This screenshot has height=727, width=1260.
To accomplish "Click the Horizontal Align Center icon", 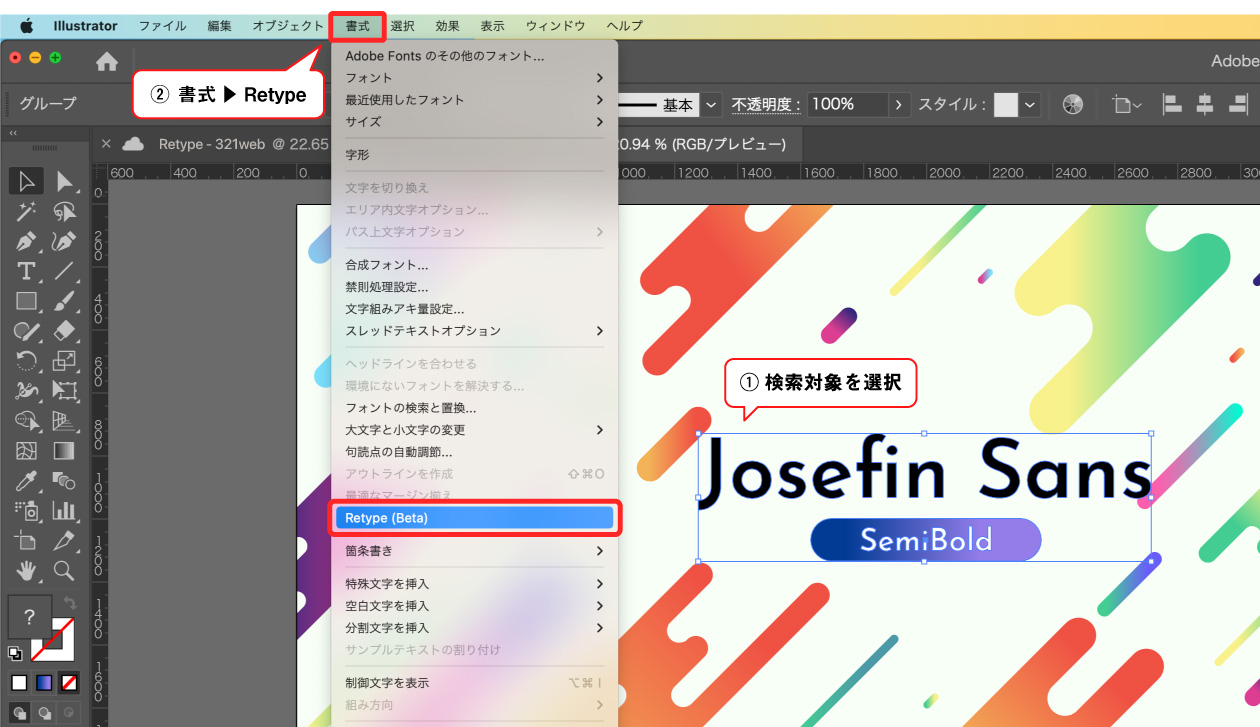I will click(1205, 104).
